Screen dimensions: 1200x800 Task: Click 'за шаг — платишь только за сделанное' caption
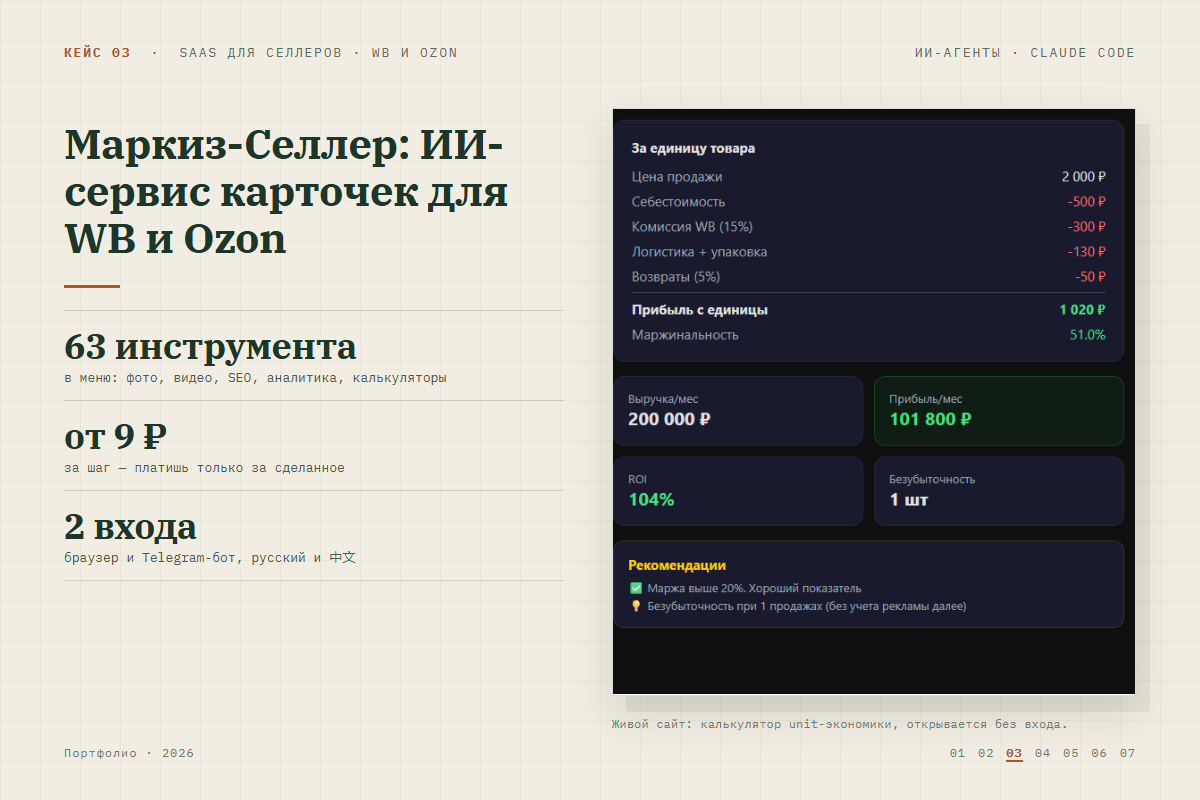click(x=204, y=468)
